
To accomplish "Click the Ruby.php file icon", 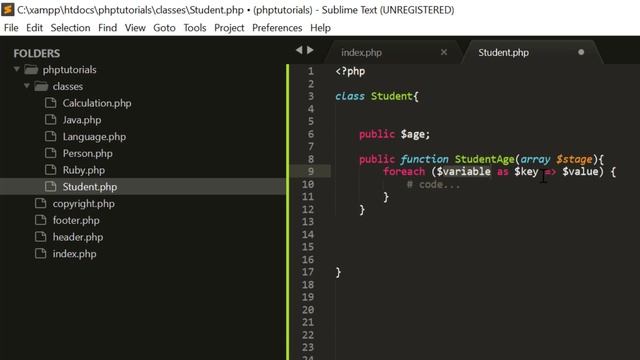I will tap(51, 170).
